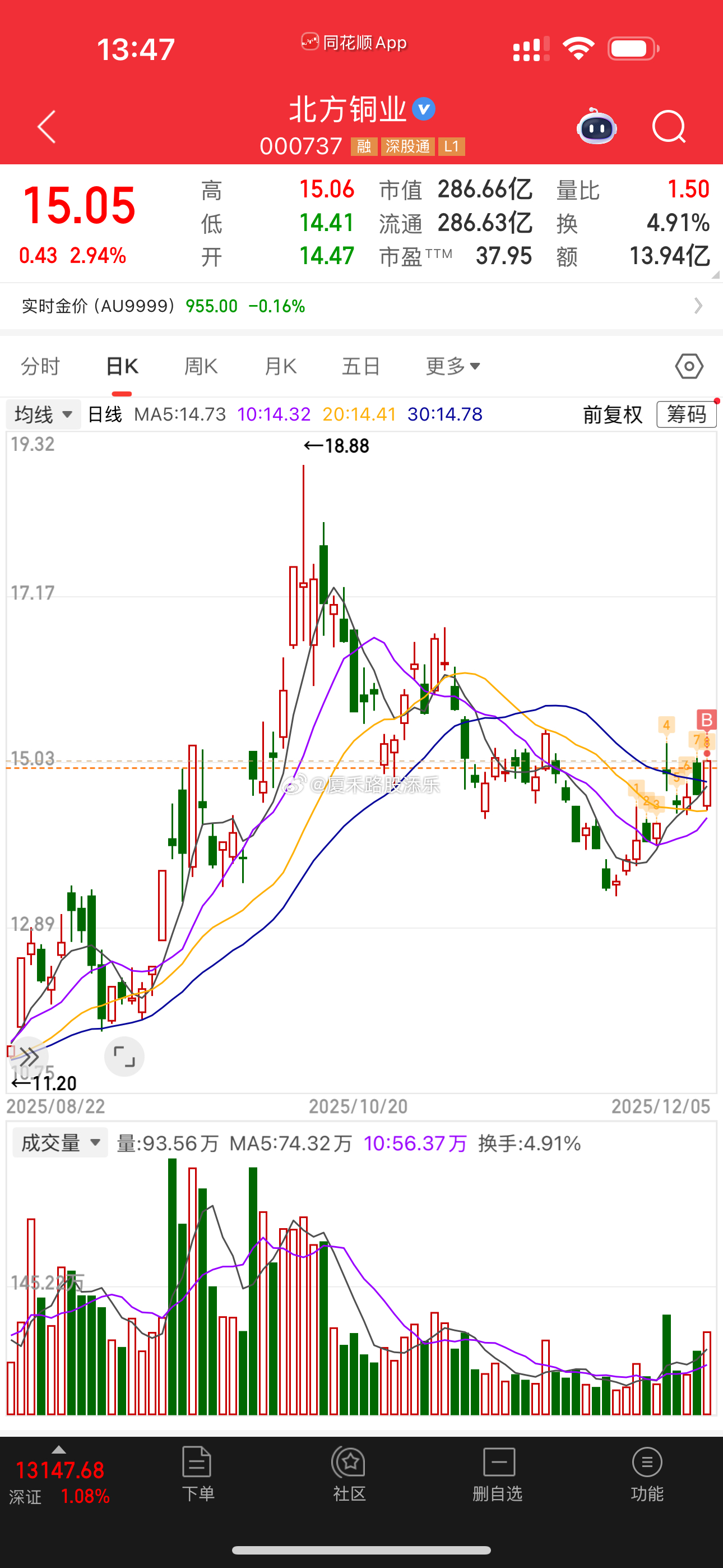
Task: Open the 更多 dropdown
Action: (453, 366)
